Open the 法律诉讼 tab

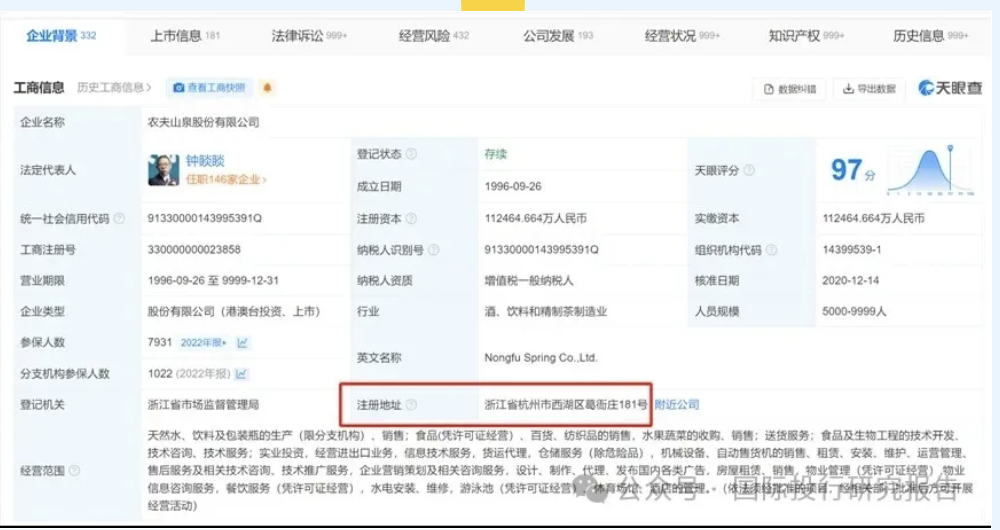tap(309, 36)
